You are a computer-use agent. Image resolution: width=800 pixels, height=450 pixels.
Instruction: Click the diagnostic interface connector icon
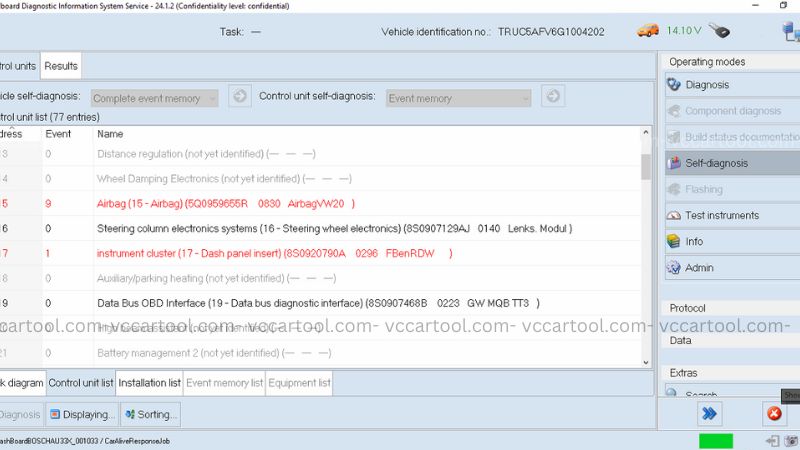719,31
